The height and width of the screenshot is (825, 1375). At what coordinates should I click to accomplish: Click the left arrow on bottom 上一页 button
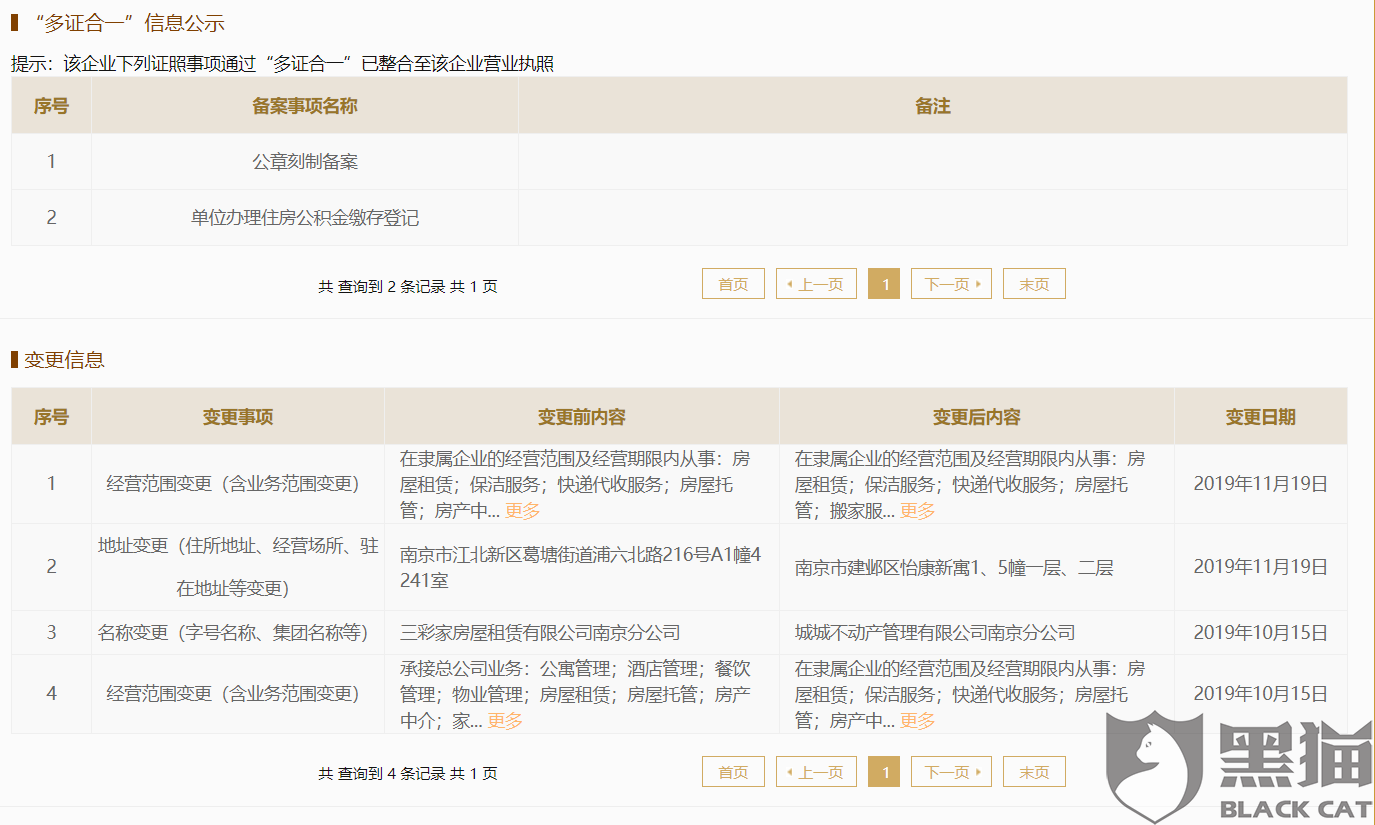pyautogui.click(x=790, y=771)
